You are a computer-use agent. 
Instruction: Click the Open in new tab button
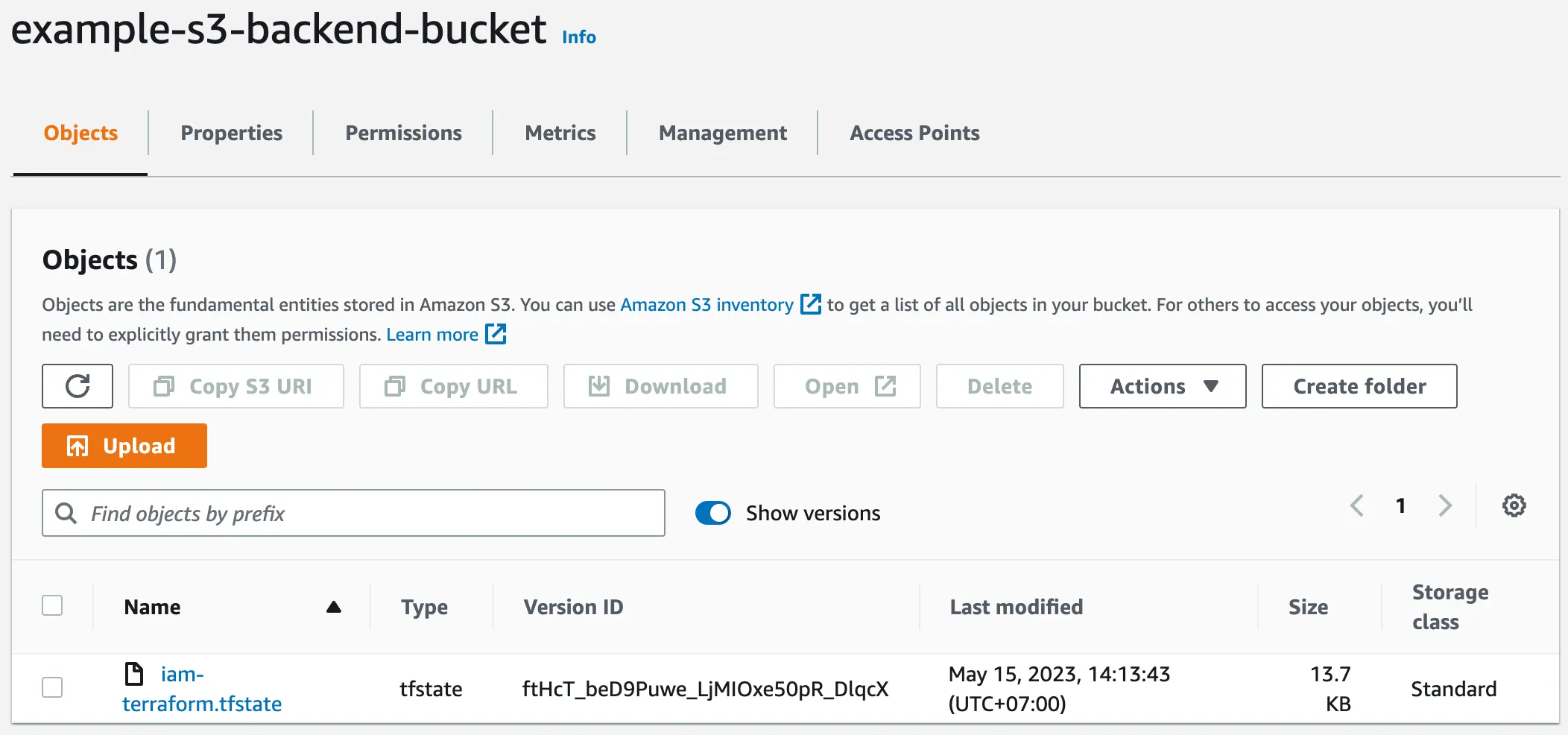(847, 386)
